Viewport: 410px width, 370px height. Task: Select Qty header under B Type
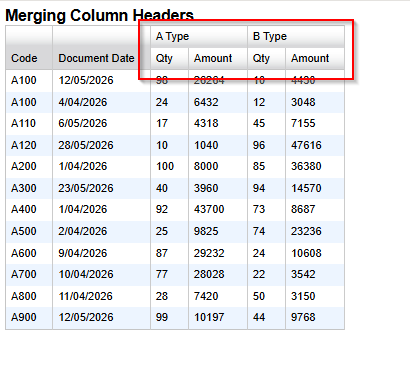pyautogui.click(x=266, y=58)
